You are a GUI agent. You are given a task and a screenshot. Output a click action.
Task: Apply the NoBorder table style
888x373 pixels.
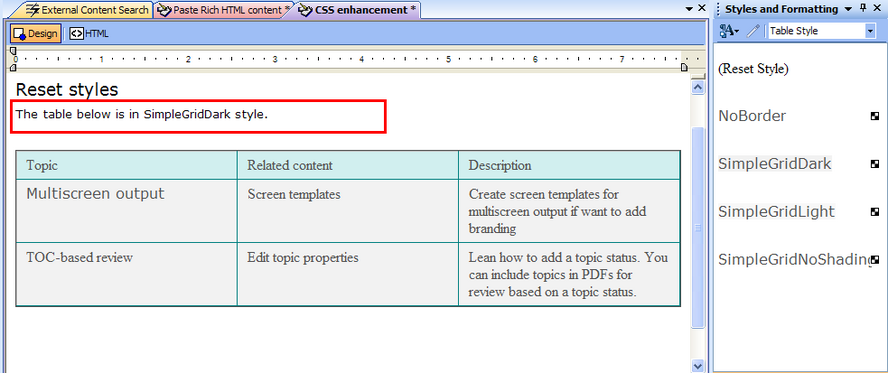click(752, 116)
